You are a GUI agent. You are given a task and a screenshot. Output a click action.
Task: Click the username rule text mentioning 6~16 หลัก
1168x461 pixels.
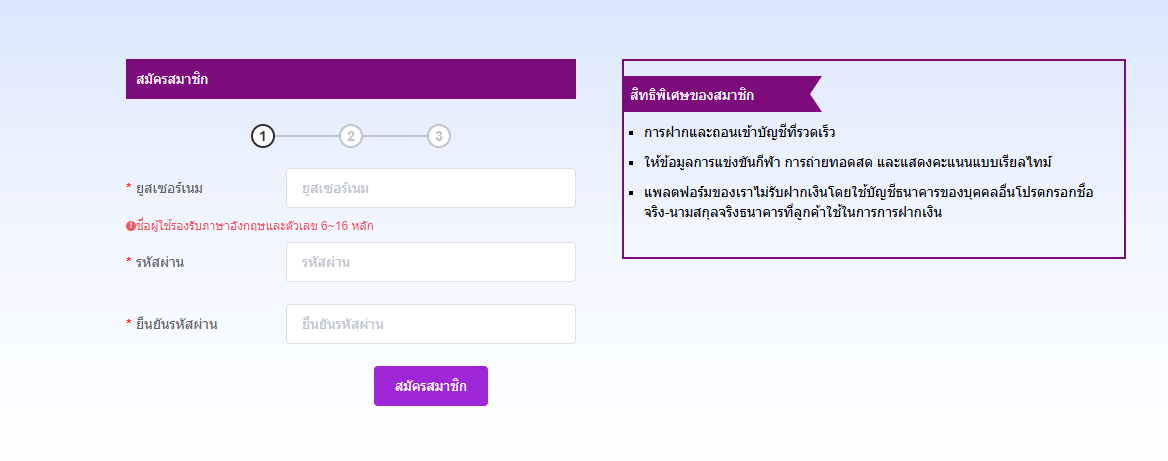coord(255,226)
